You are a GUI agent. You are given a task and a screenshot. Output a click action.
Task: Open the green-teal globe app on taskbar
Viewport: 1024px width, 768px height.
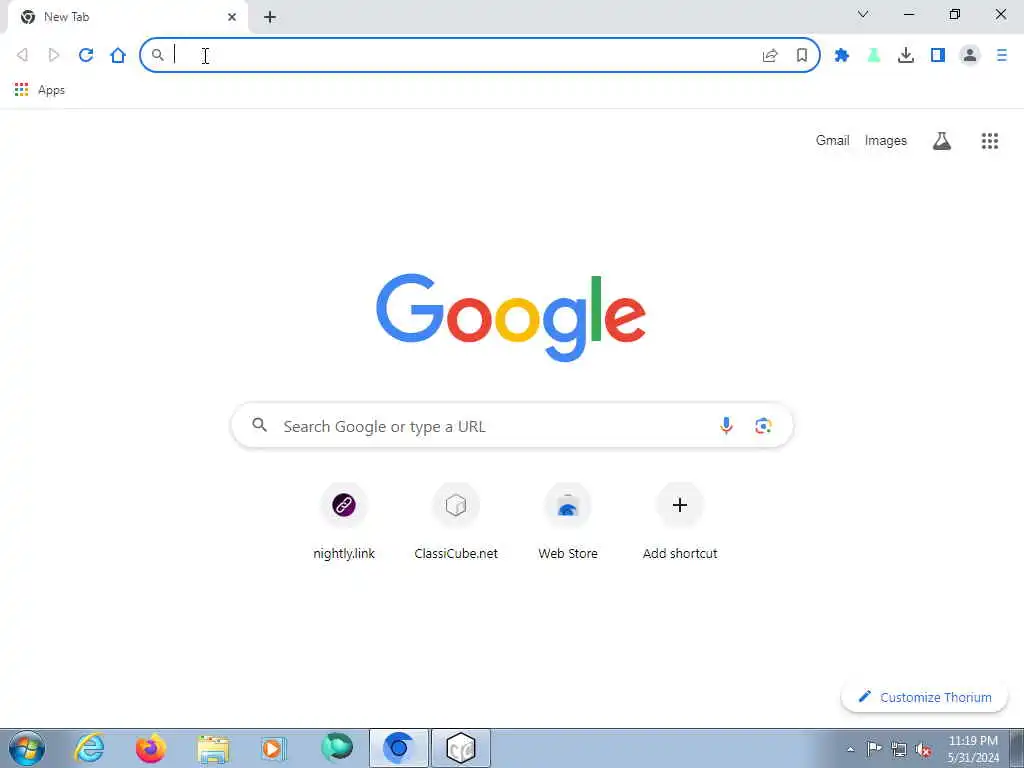337,748
